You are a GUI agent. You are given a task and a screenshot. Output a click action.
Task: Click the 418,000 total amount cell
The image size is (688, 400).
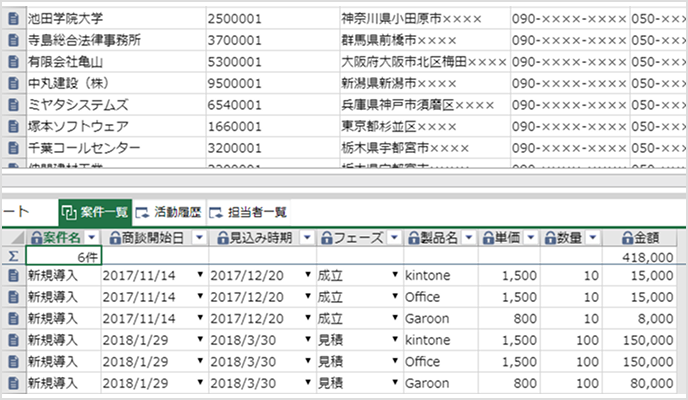640,257
